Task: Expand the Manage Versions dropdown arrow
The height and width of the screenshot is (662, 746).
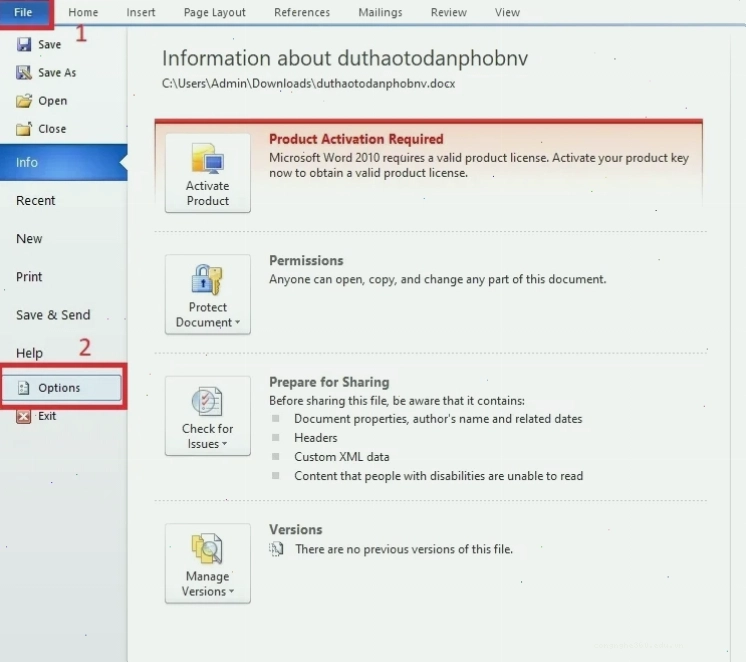Action: tap(232, 591)
